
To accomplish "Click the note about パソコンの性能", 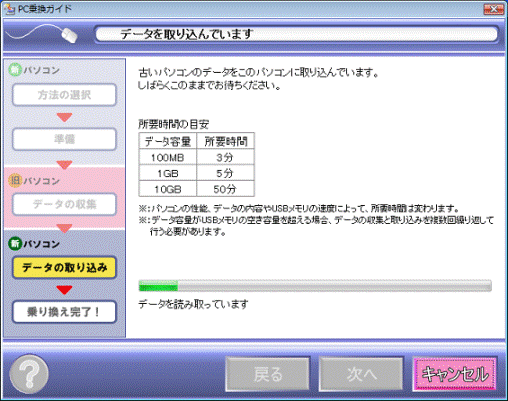I will click(299, 209).
